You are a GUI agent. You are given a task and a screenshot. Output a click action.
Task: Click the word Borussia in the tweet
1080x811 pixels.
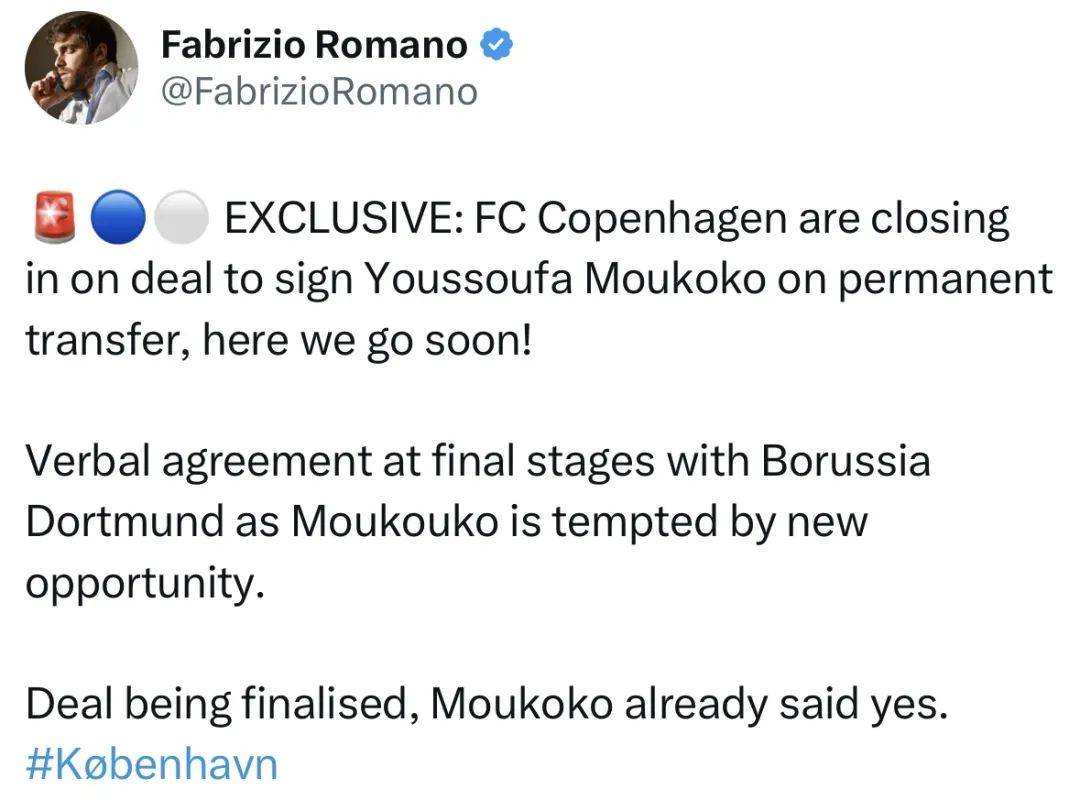tap(846, 461)
